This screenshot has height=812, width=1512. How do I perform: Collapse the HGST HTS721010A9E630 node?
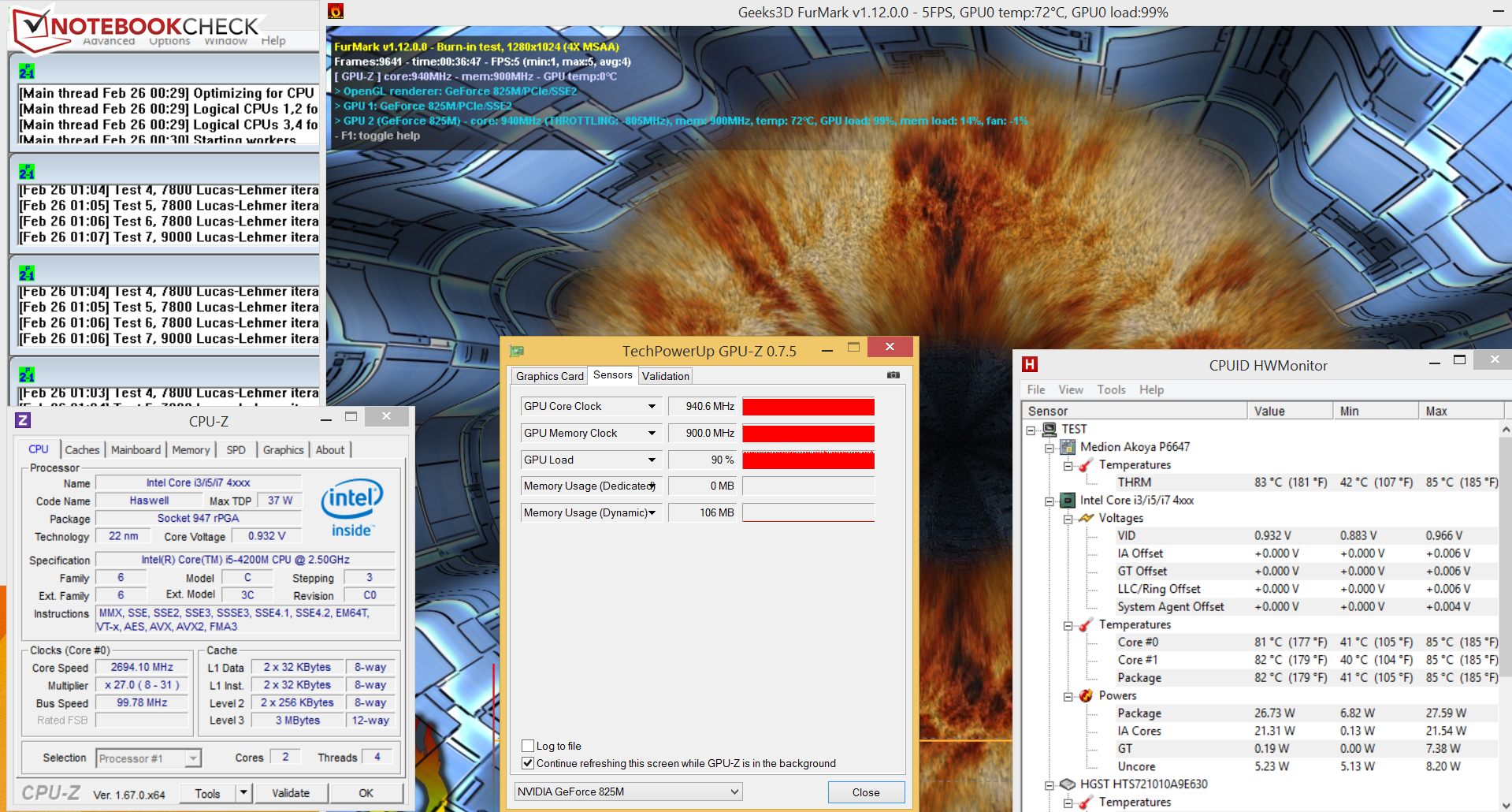coord(1049,785)
